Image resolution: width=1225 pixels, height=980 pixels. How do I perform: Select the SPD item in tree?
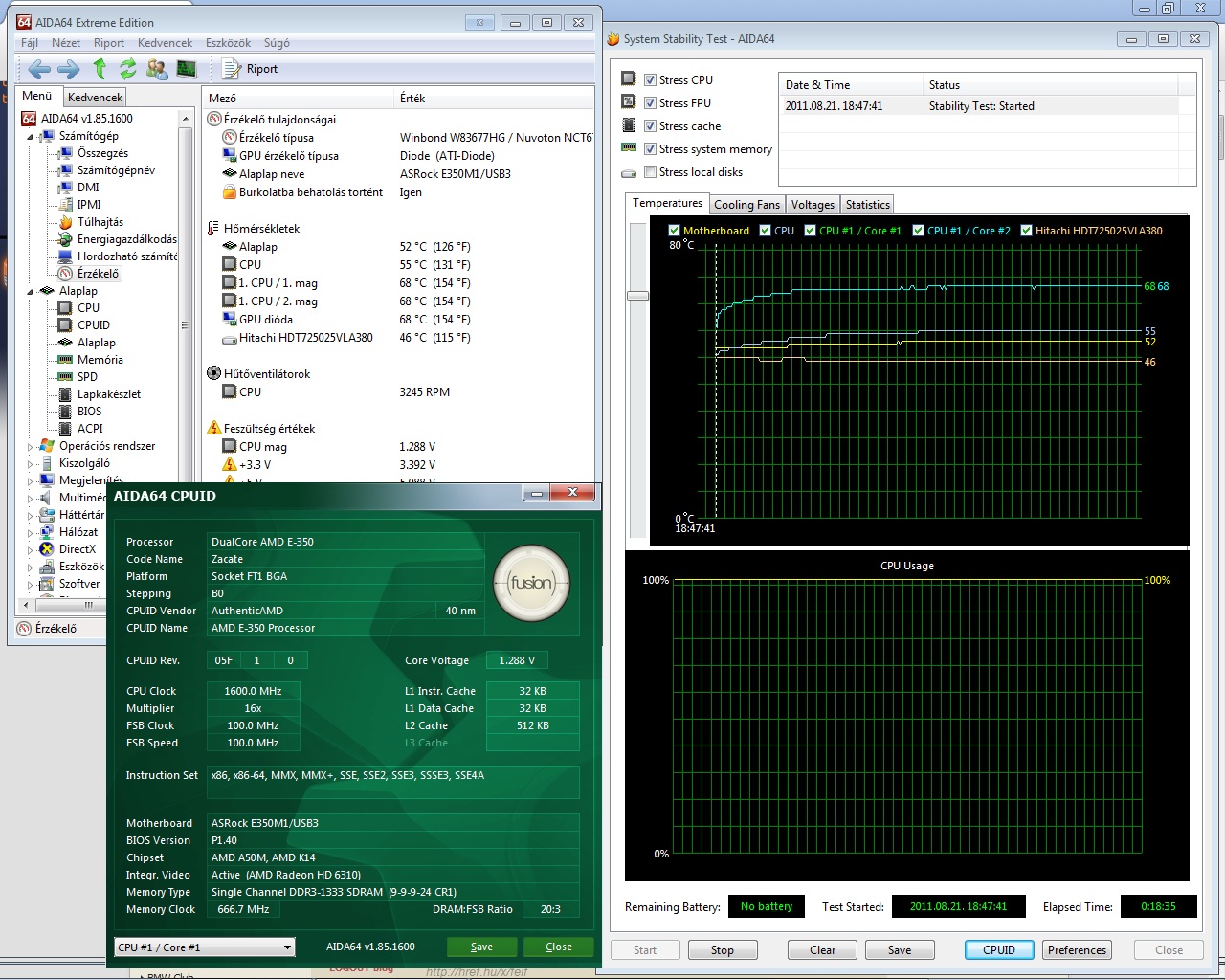(87, 377)
